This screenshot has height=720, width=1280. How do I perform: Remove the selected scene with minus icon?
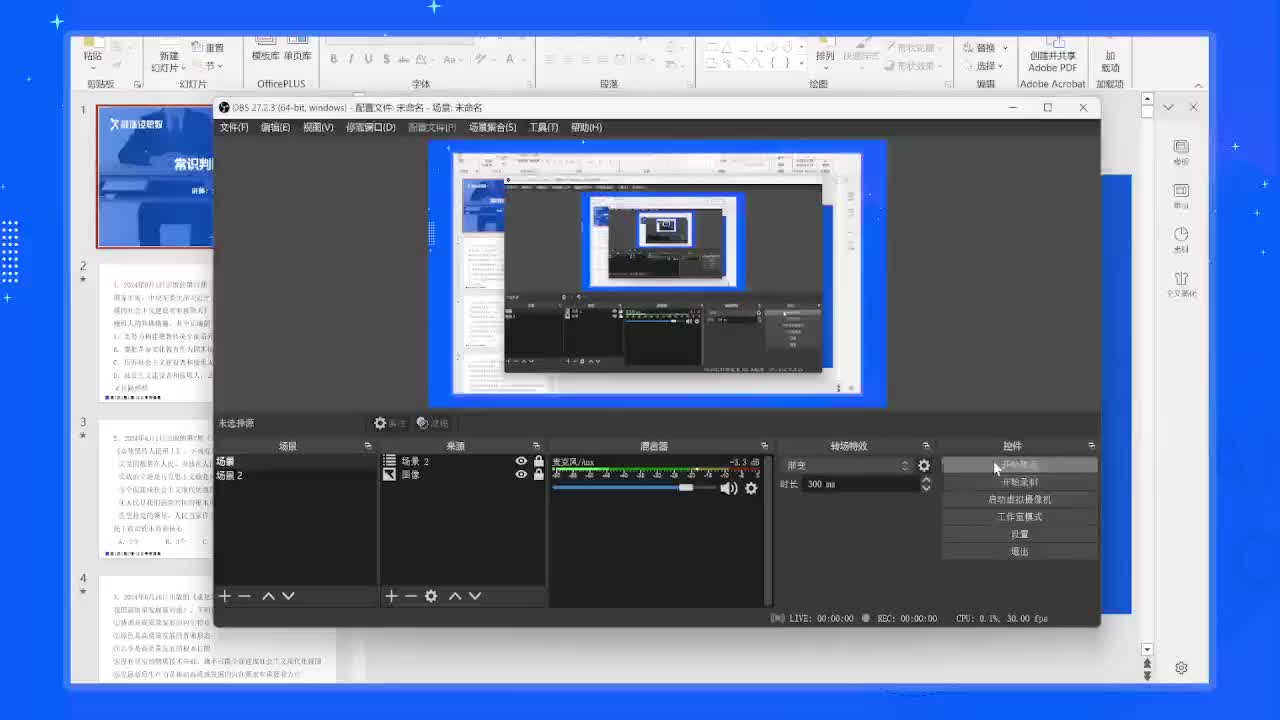pyautogui.click(x=245, y=596)
